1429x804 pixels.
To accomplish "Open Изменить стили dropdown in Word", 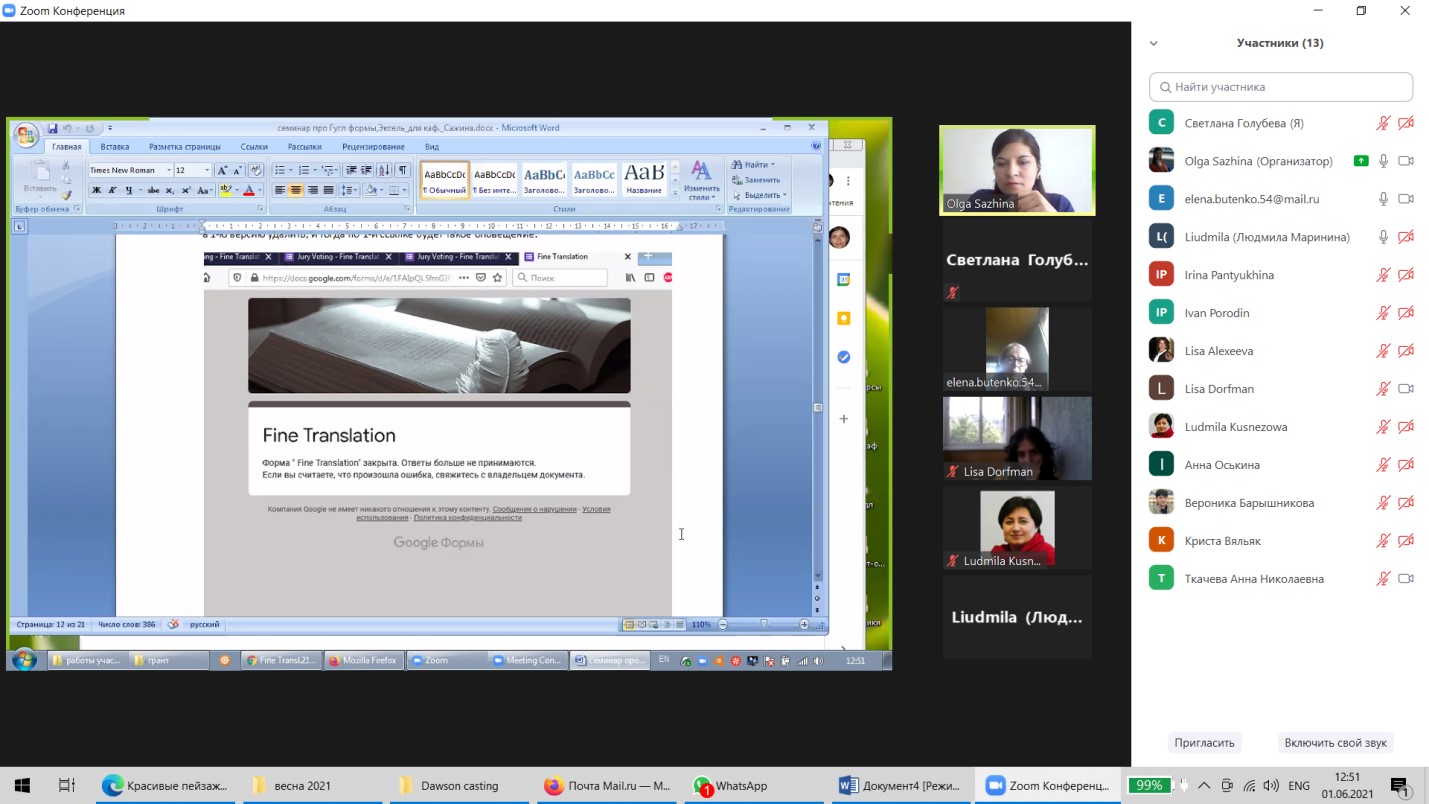I will coord(701,181).
